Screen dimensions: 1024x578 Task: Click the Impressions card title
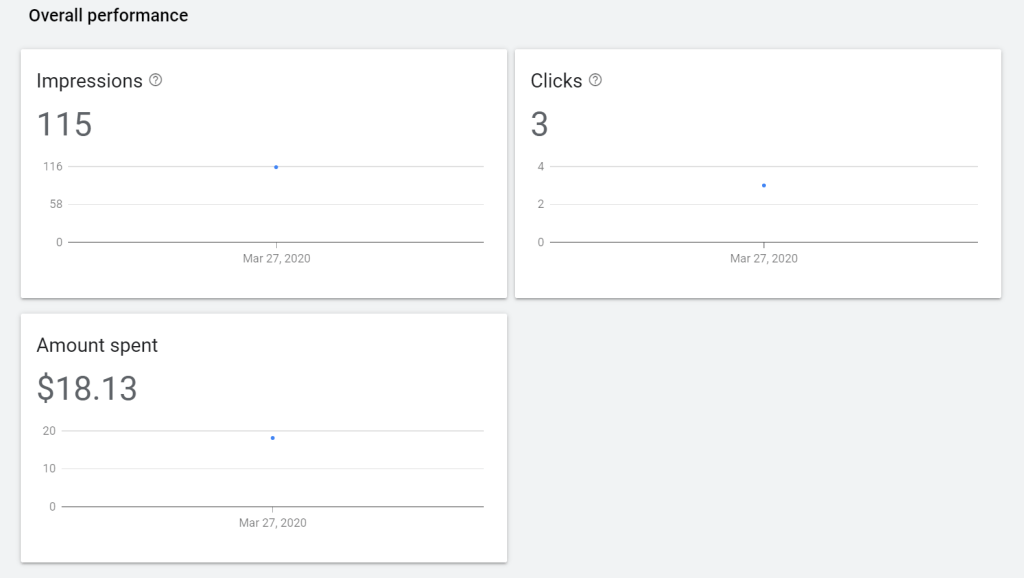point(89,81)
